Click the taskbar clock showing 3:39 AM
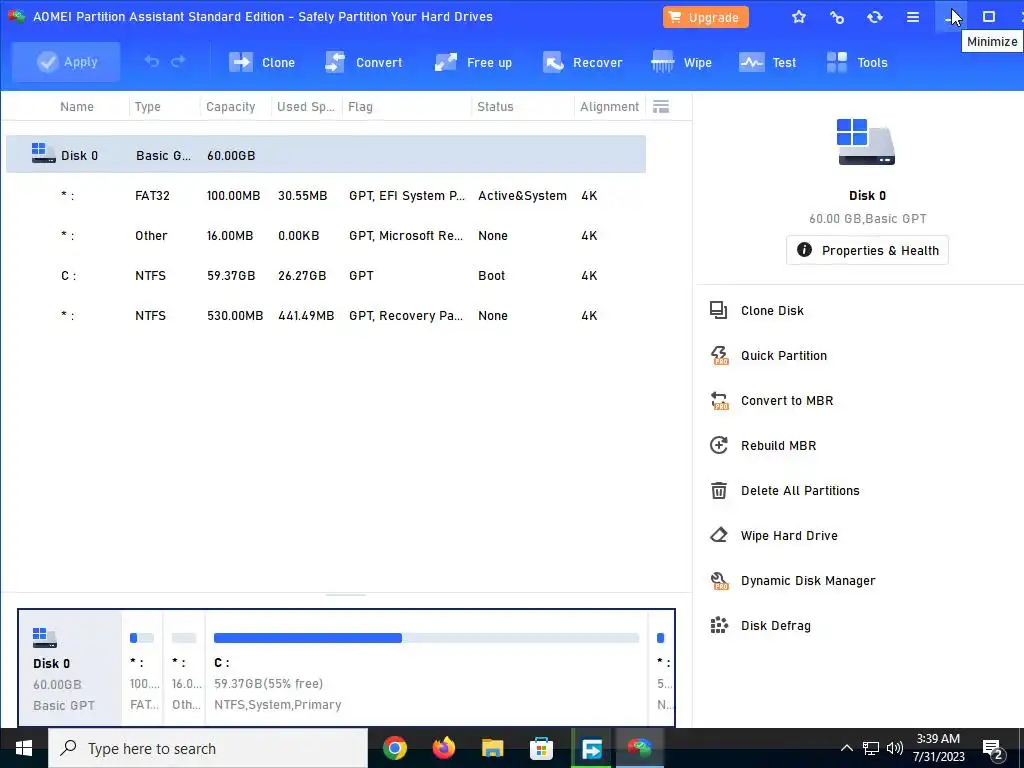This screenshot has width=1024, height=768. (938, 748)
